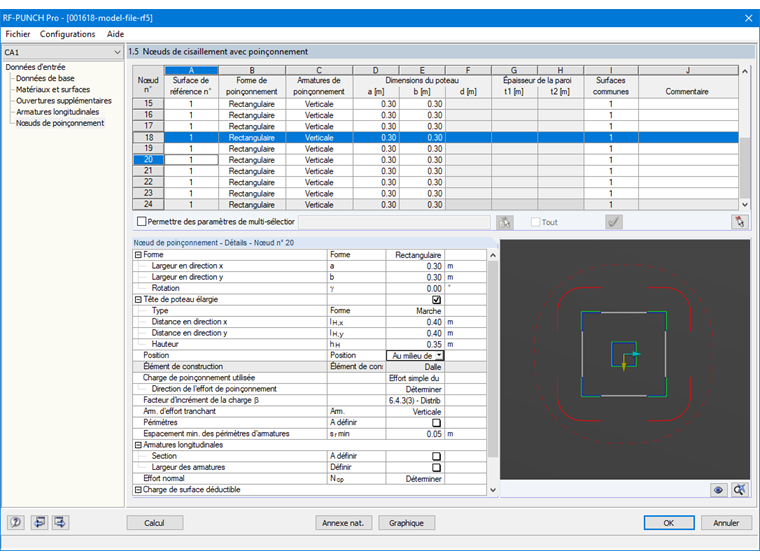Click the 'Rotation' value 0.00
The width and height of the screenshot is (760, 560).
click(x=415, y=288)
